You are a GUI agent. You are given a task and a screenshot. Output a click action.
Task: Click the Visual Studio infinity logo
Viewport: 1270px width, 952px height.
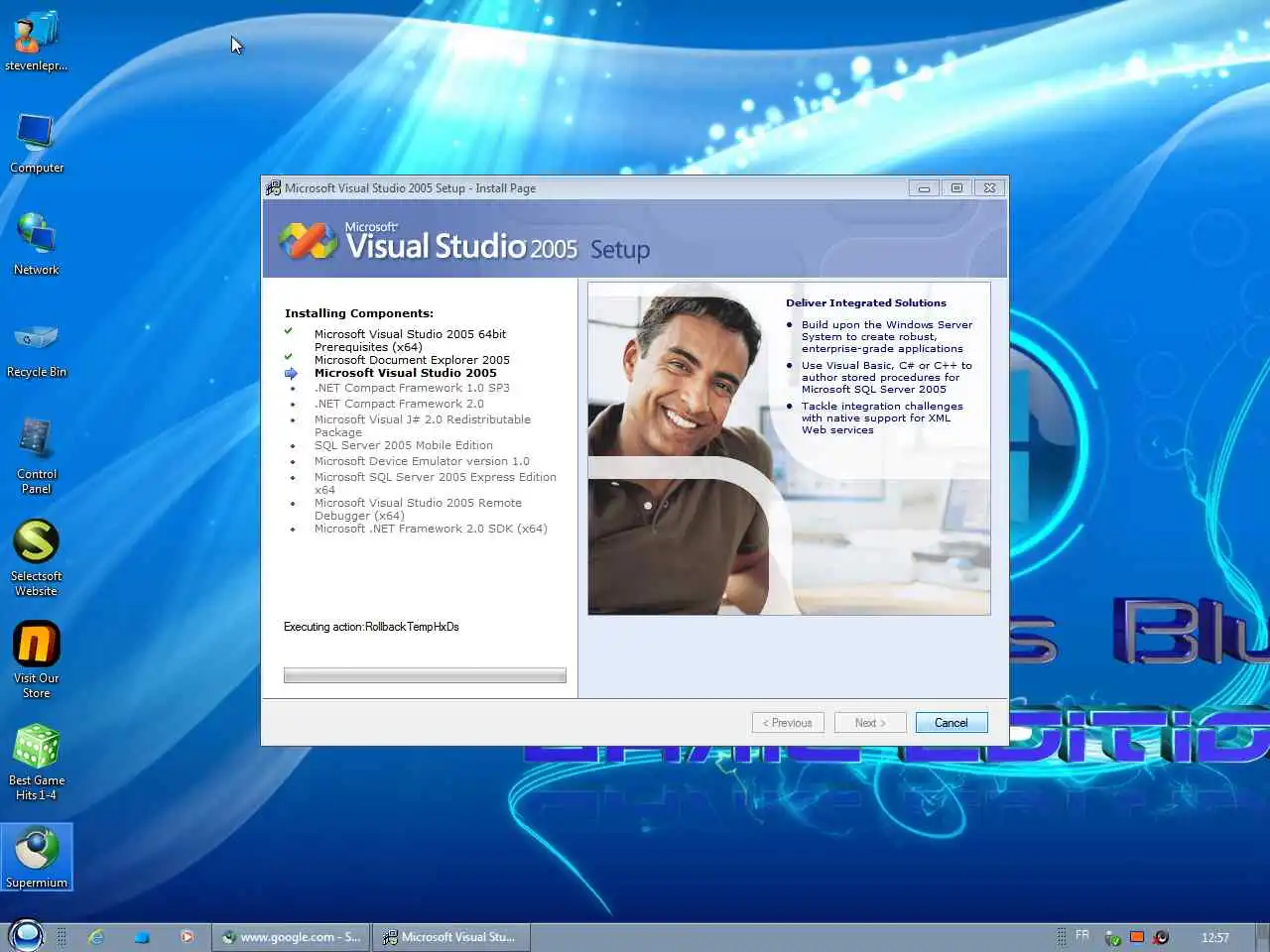pos(309,241)
